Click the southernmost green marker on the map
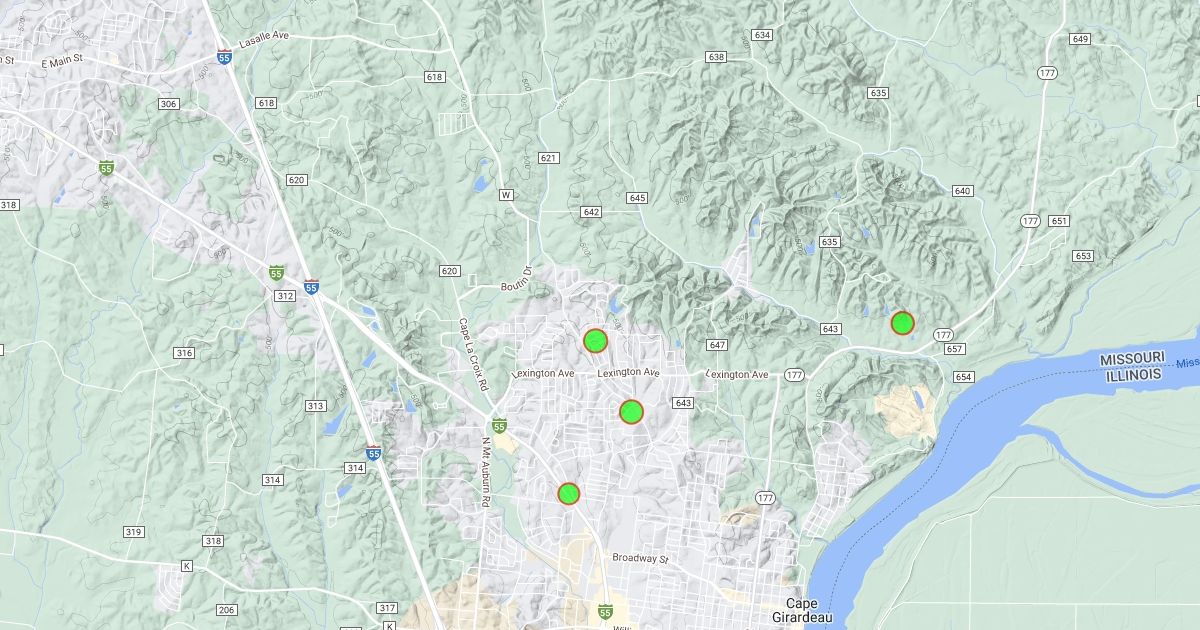Viewport: 1200px width, 630px height. pos(568,493)
